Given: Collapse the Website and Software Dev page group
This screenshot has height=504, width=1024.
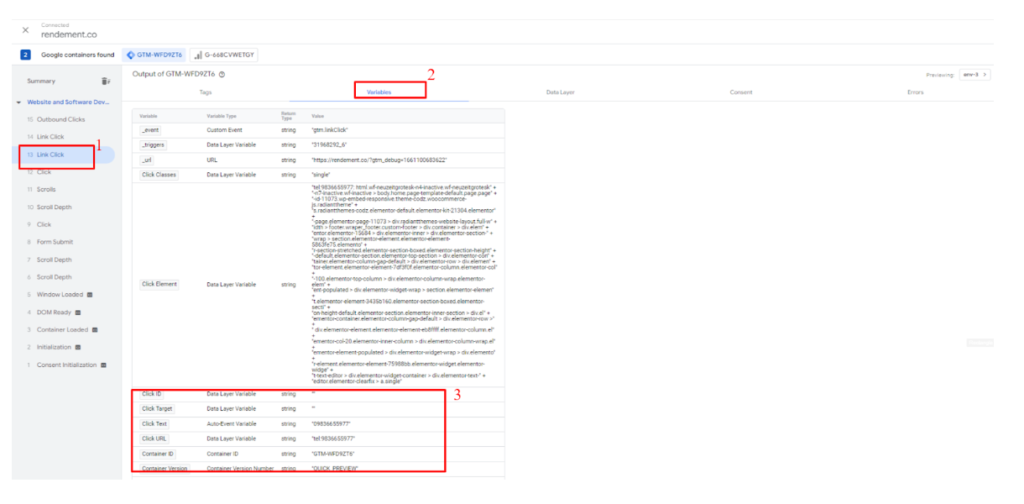Looking at the screenshot, I should click(19, 102).
